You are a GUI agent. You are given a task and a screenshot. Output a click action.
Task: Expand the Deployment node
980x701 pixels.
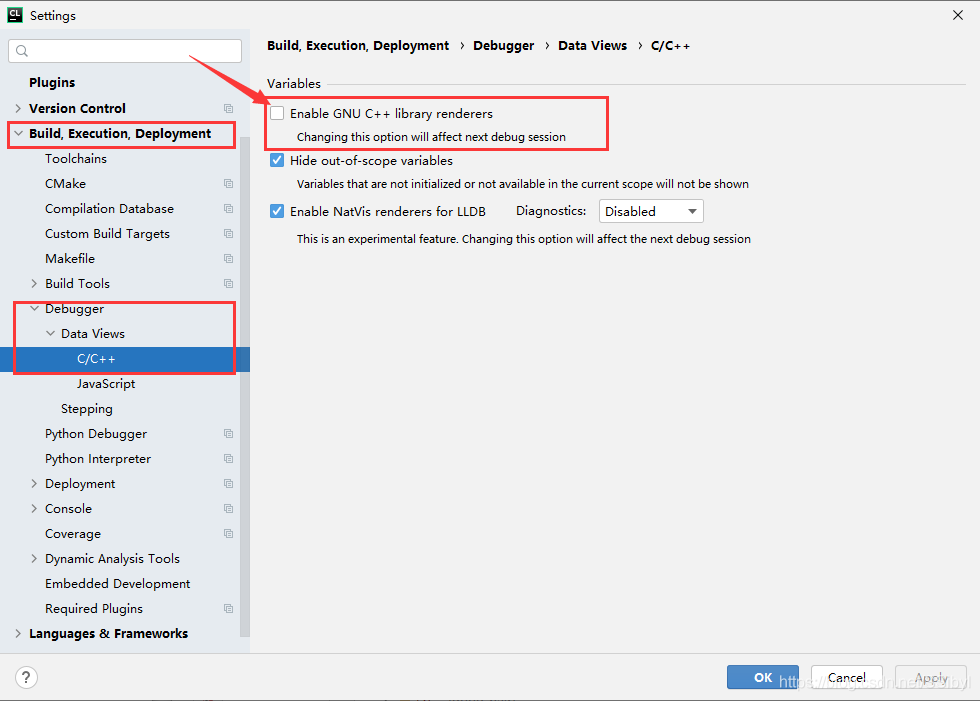pos(34,484)
